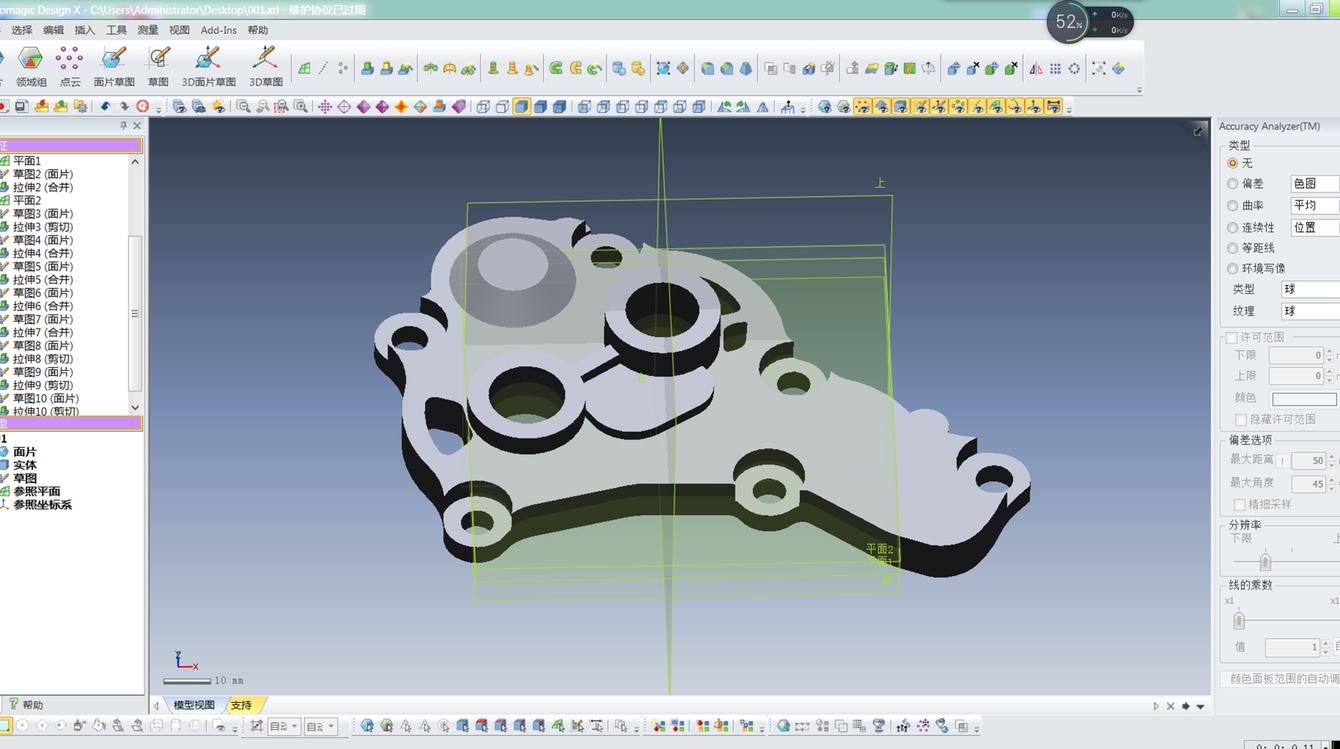Open the 测量 menu
This screenshot has width=1340, height=749.
coord(148,30)
